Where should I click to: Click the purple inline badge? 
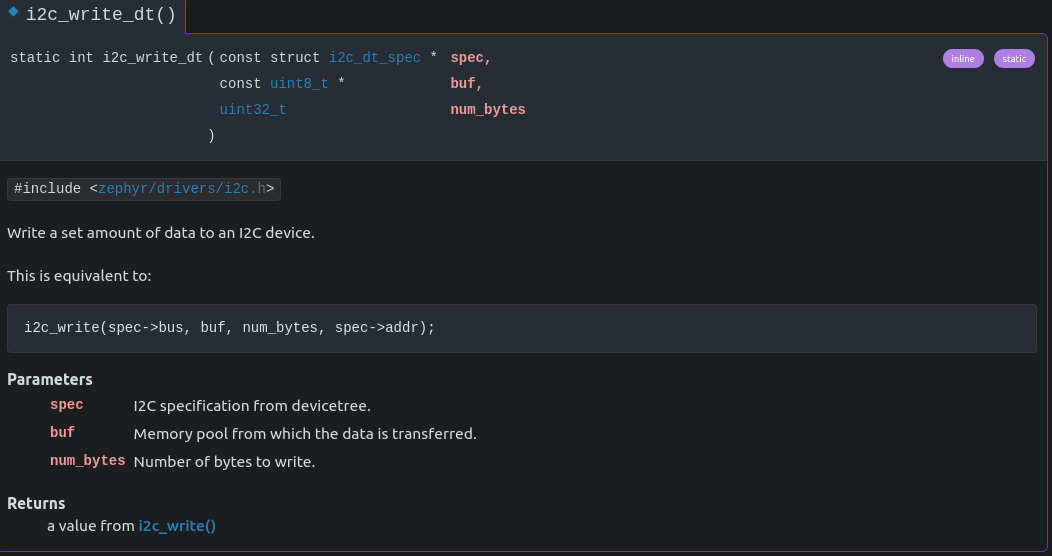click(963, 58)
